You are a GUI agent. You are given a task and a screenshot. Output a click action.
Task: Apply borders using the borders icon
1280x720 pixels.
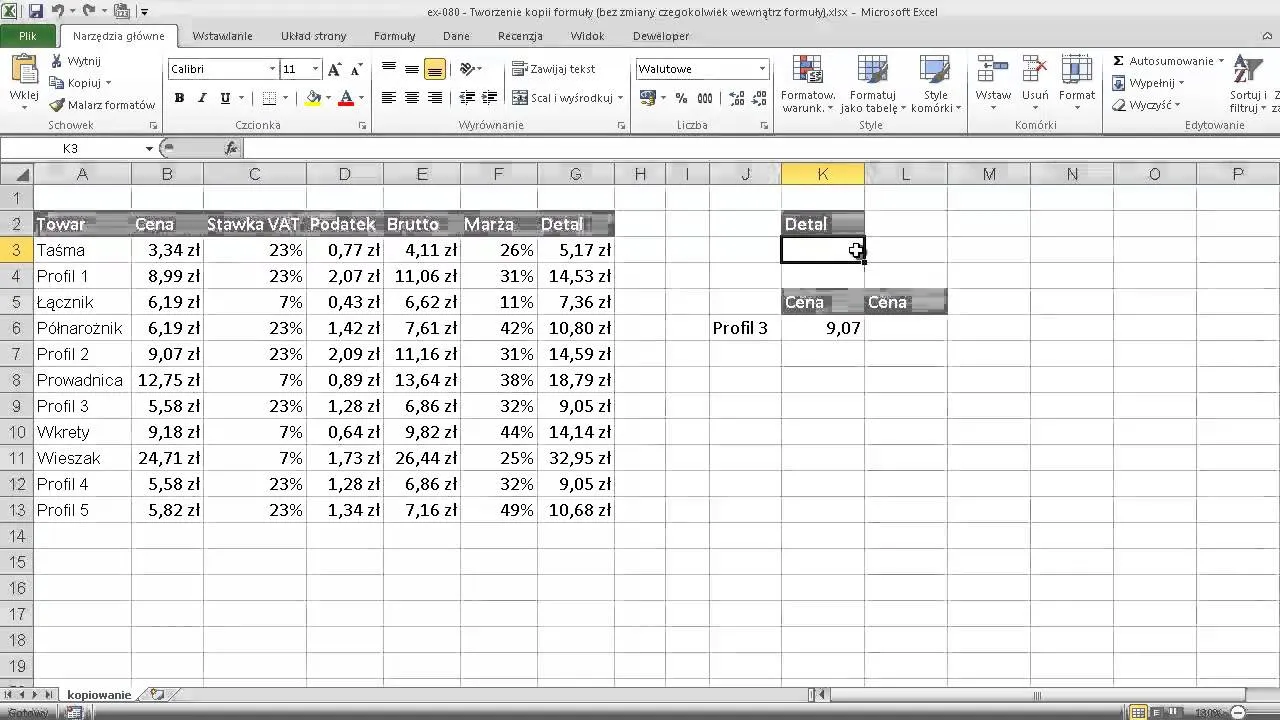click(269, 98)
